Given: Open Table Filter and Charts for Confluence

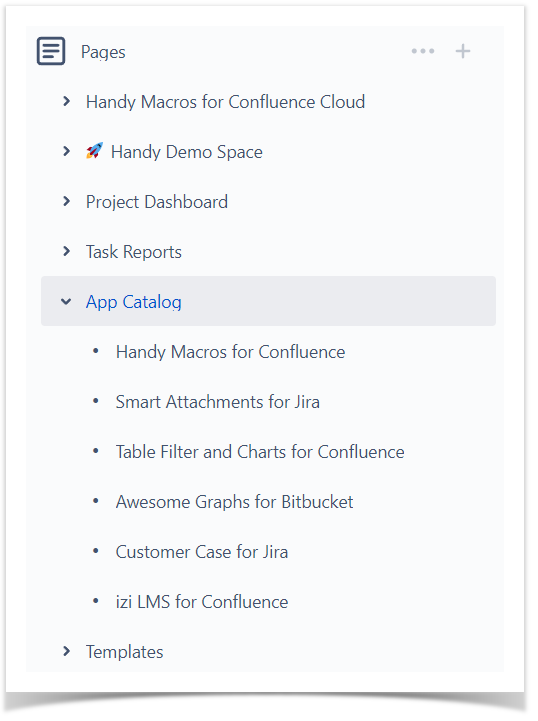Looking at the screenshot, I should [260, 452].
